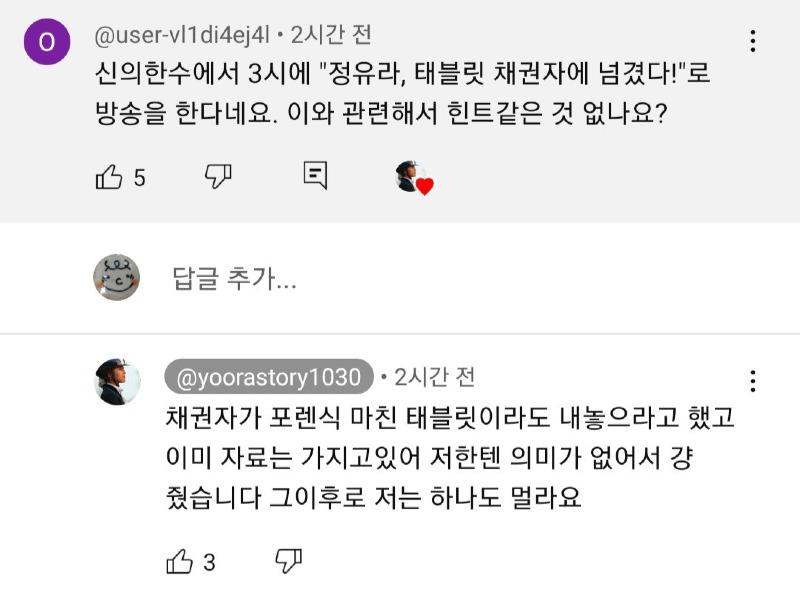
Task: Like the reply from @yoorastory1030
Action: click(180, 561)
